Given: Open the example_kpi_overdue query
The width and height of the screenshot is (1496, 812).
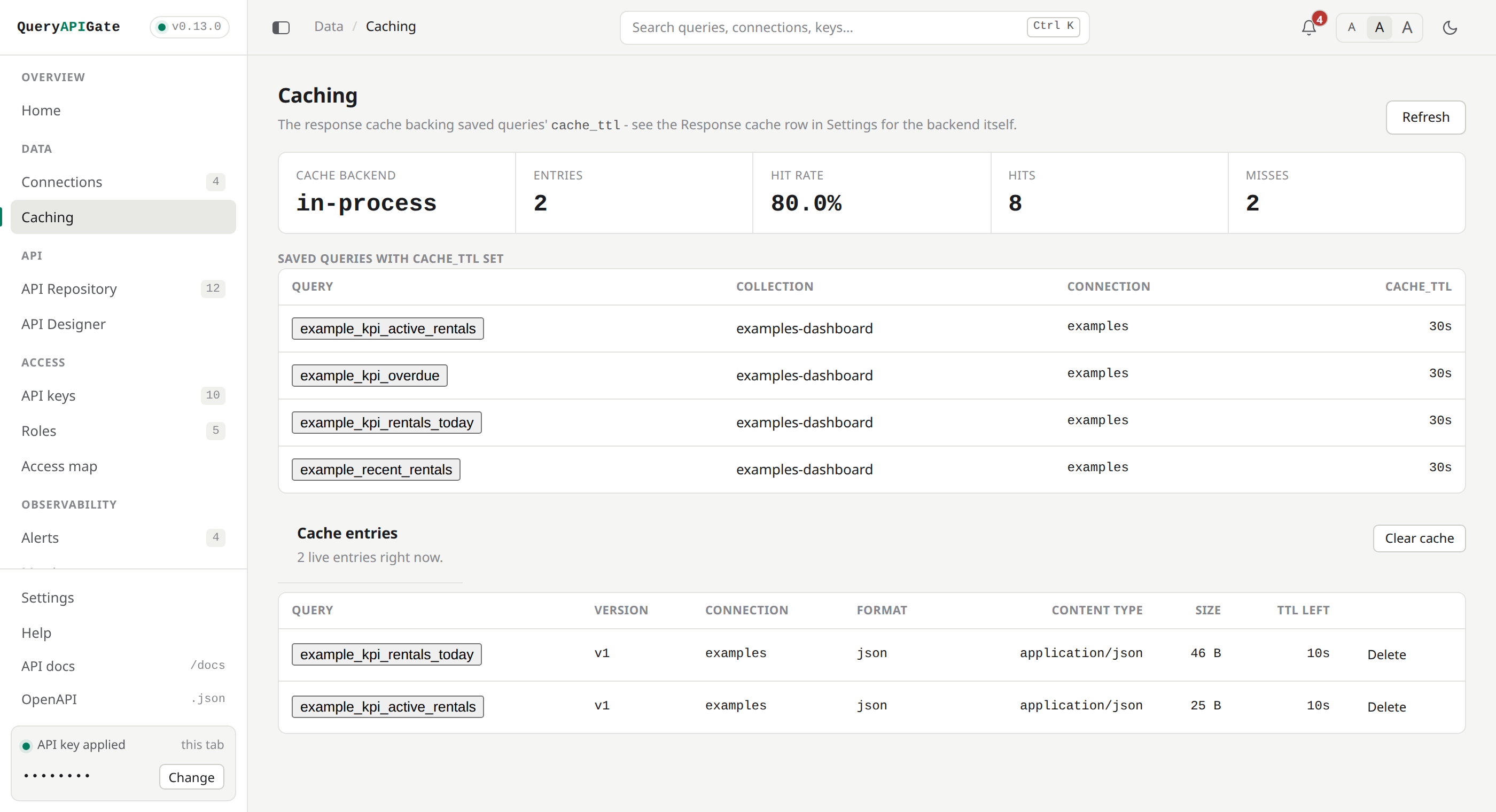Looking at the screenshot, I should click(x=369, y=376).
